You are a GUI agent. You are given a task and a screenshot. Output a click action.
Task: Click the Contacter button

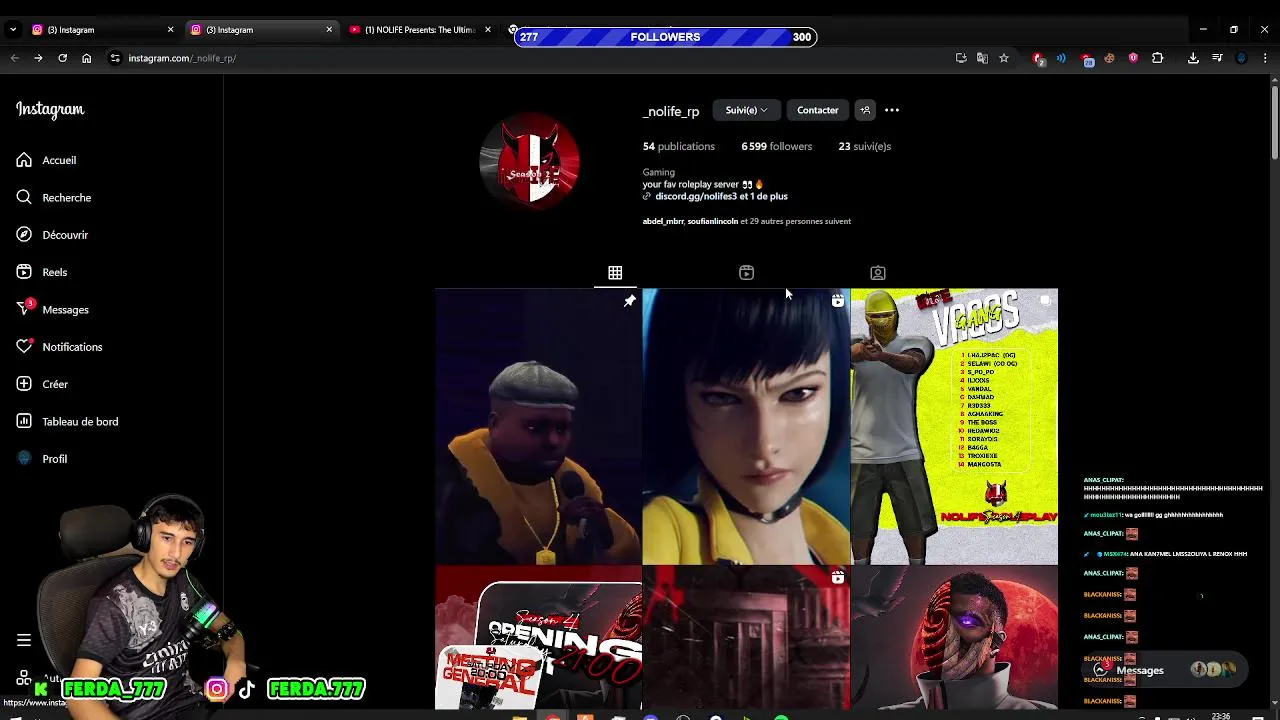point(817,110)
